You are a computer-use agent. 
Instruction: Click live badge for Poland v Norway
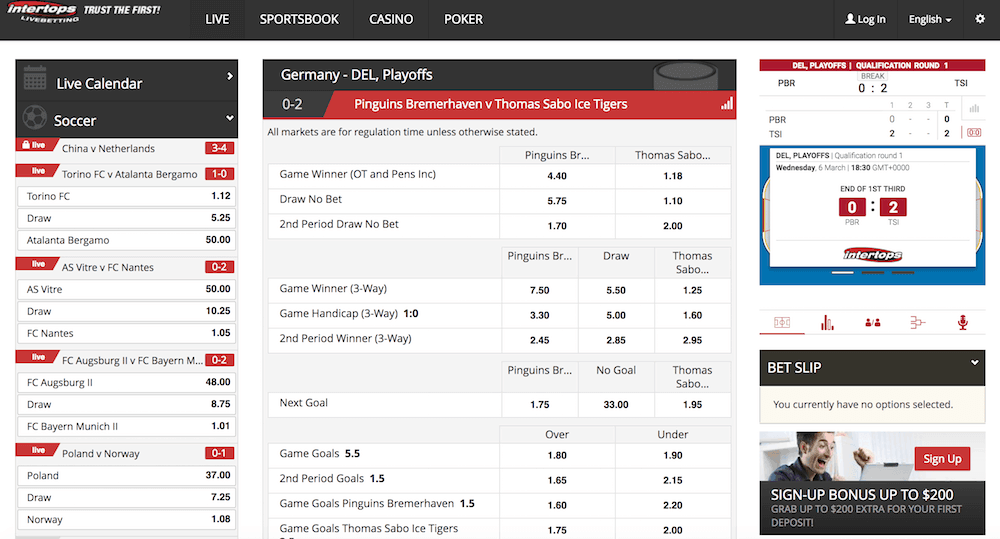[37, 450]
